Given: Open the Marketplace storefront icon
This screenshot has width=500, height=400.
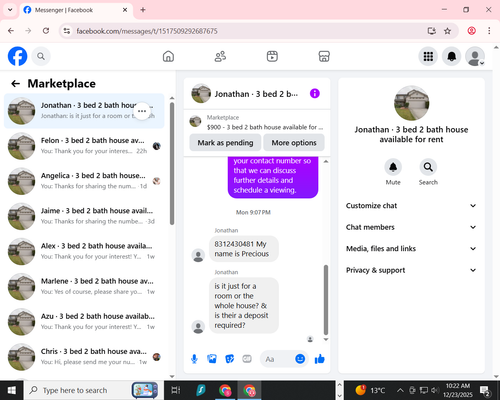Looking at the screenshot, I should 324,56.
